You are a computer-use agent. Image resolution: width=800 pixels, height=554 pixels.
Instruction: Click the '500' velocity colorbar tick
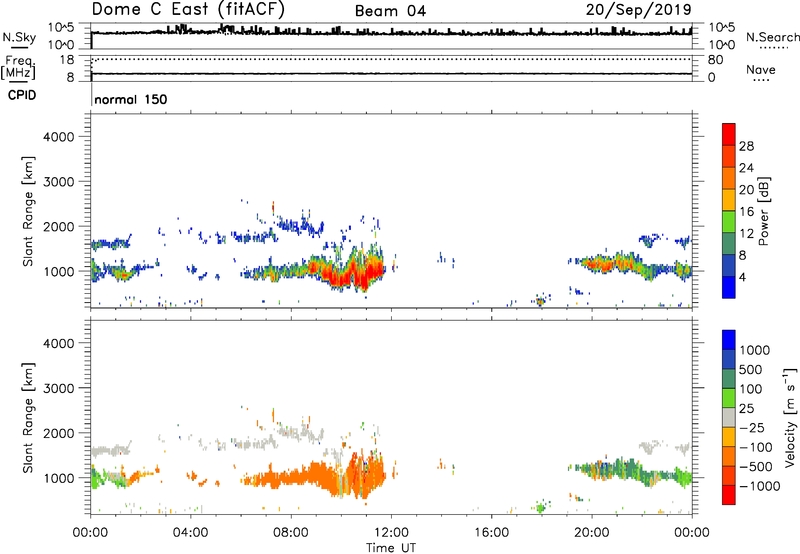(753, 369)
